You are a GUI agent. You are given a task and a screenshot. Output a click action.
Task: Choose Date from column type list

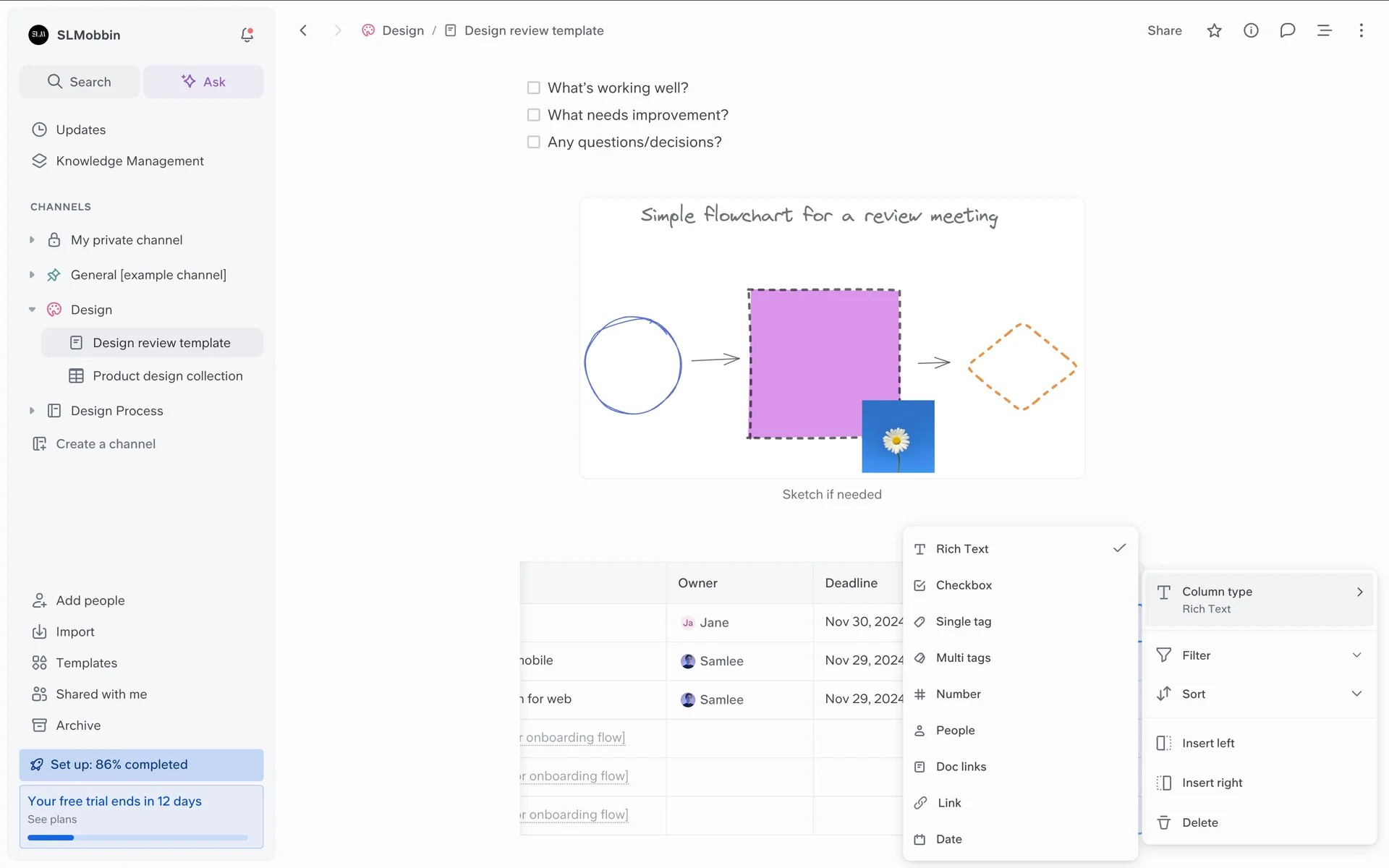click(948, 839)
